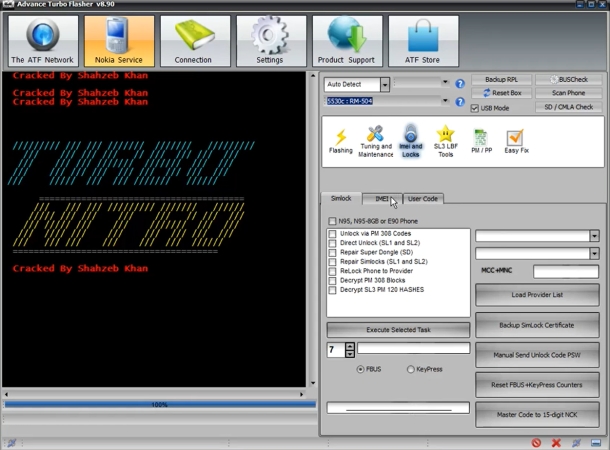Select Imei and Locks icon

(410, 141)
